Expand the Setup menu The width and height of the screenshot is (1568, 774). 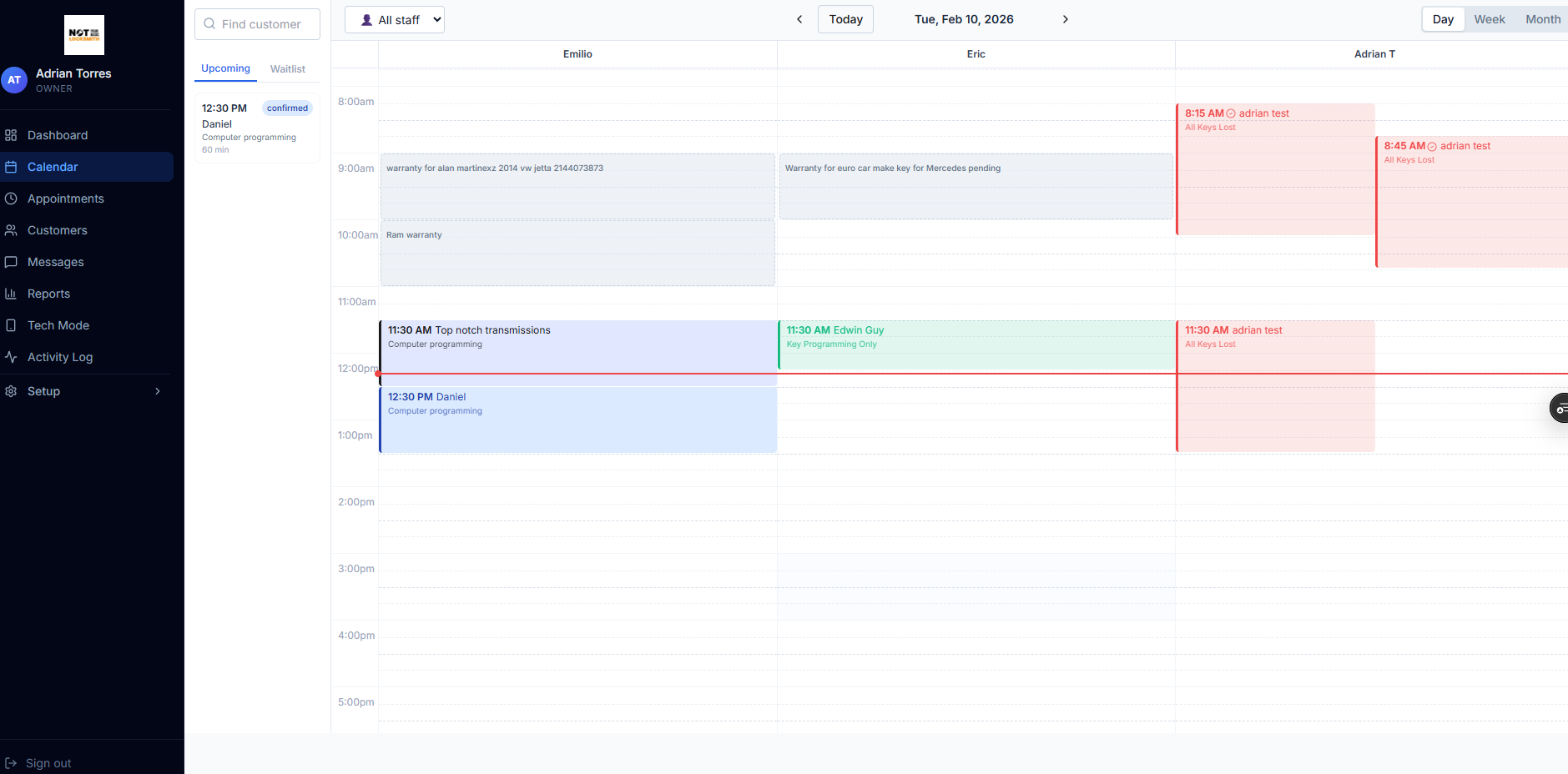click(44, 391)
